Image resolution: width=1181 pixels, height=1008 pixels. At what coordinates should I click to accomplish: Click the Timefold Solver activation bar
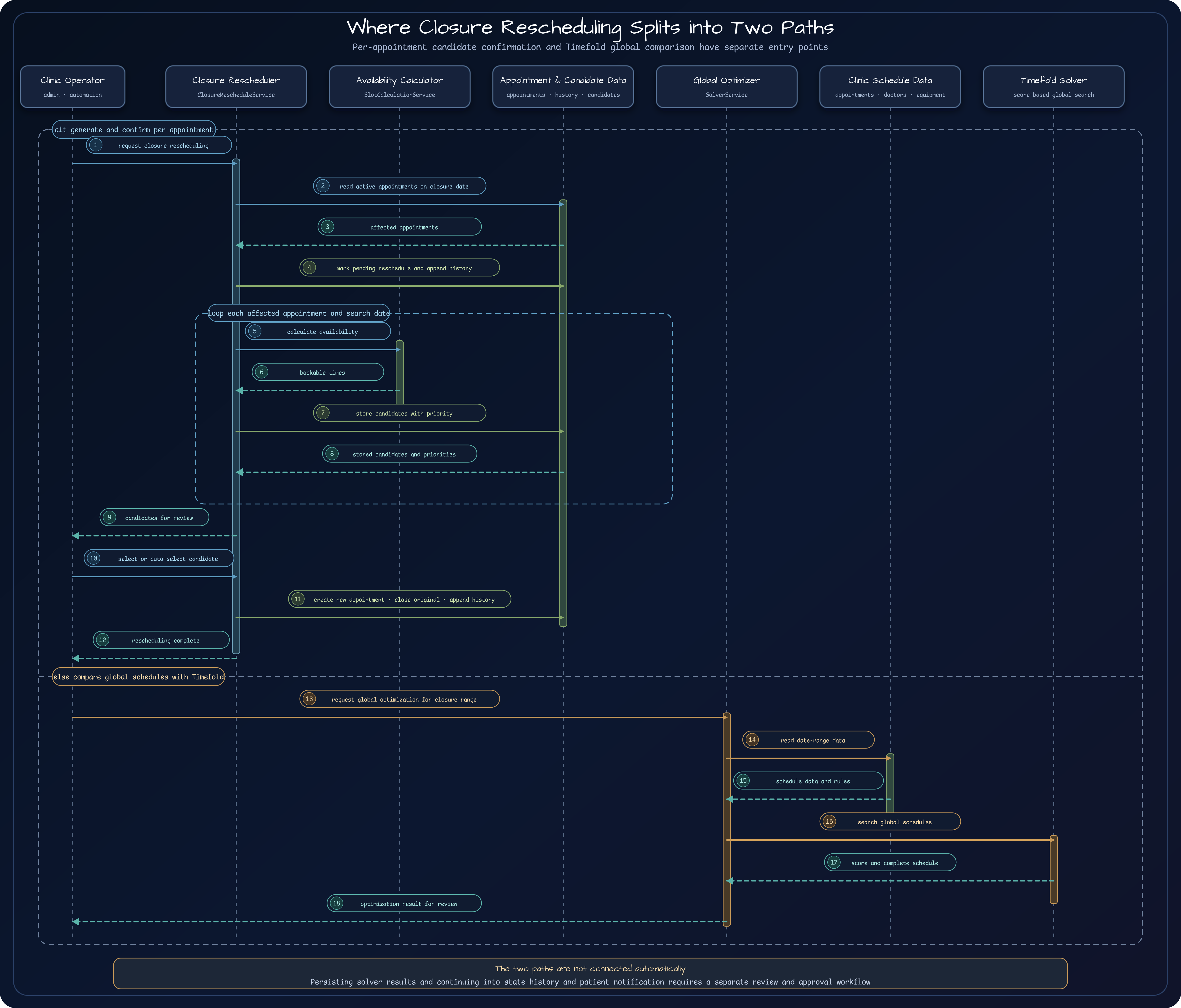click(x=1053, y=870)
